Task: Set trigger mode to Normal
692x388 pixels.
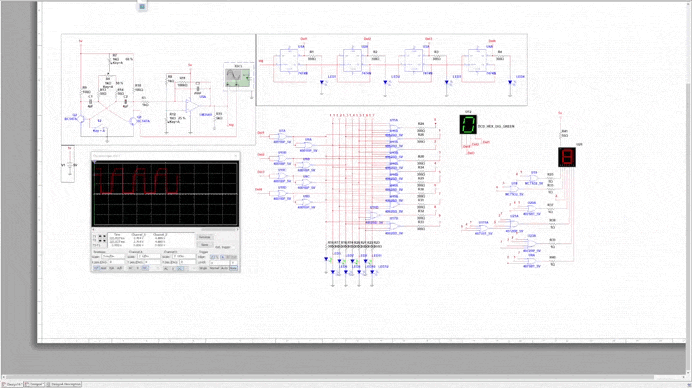Action: coord(214,268)
